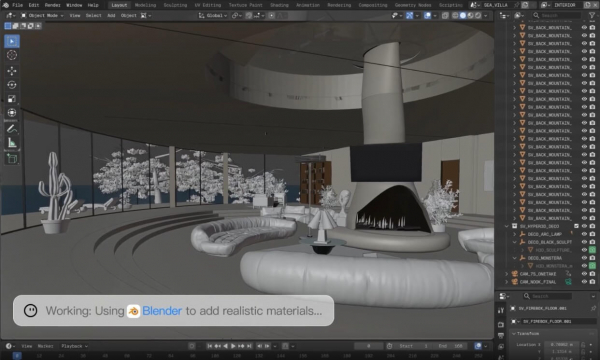The height and width of the screenshot is (360, 600).
Task: Open the Render properties tab icon
Action: 501,324
